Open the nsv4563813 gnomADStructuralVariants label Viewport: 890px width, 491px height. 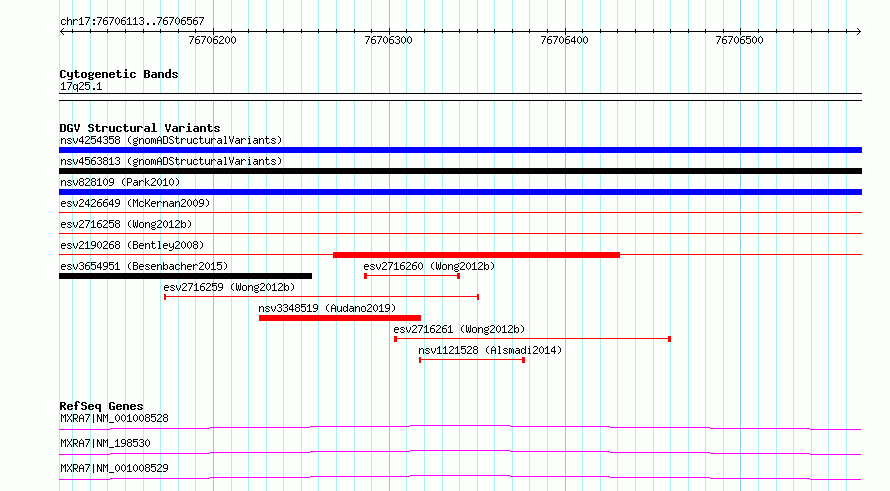pyautogui.click(x=171, y=161)
